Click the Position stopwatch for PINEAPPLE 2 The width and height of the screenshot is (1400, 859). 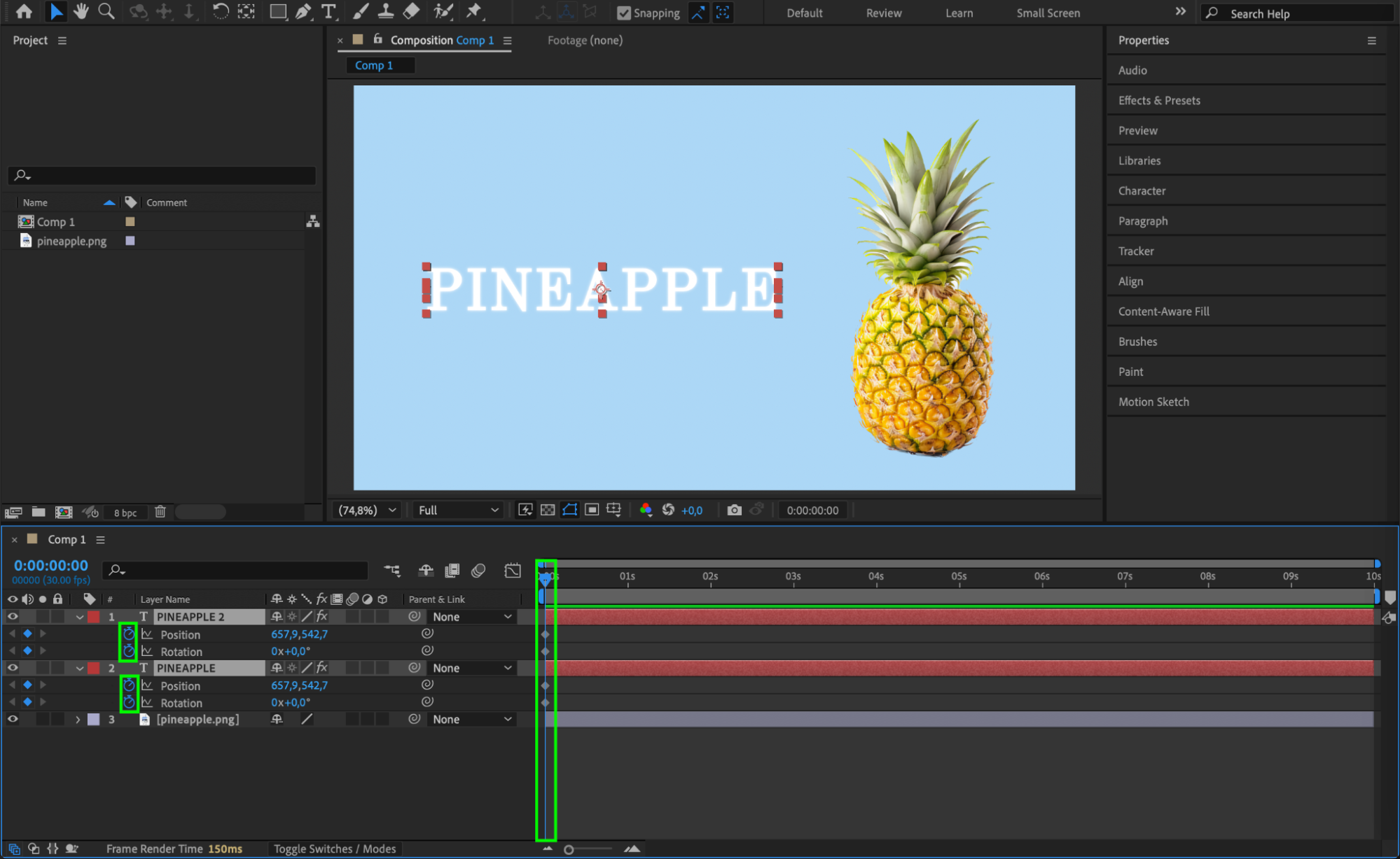pyautogui.click(x=128, y=634)
